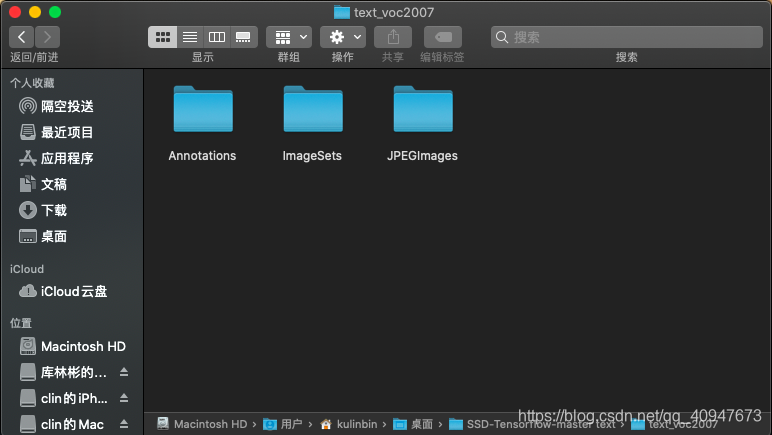Click the iCloud sidebar section header
Viewport: 772px width, 435px height.
(x=27, y=269)
